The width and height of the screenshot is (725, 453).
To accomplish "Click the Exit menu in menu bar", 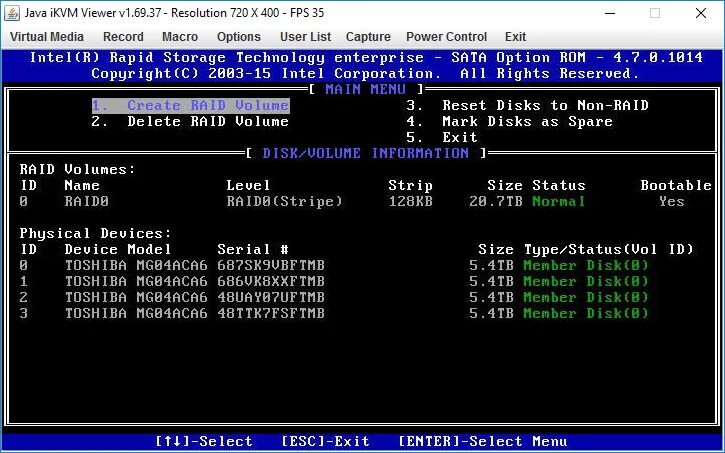I will [515, 37].
